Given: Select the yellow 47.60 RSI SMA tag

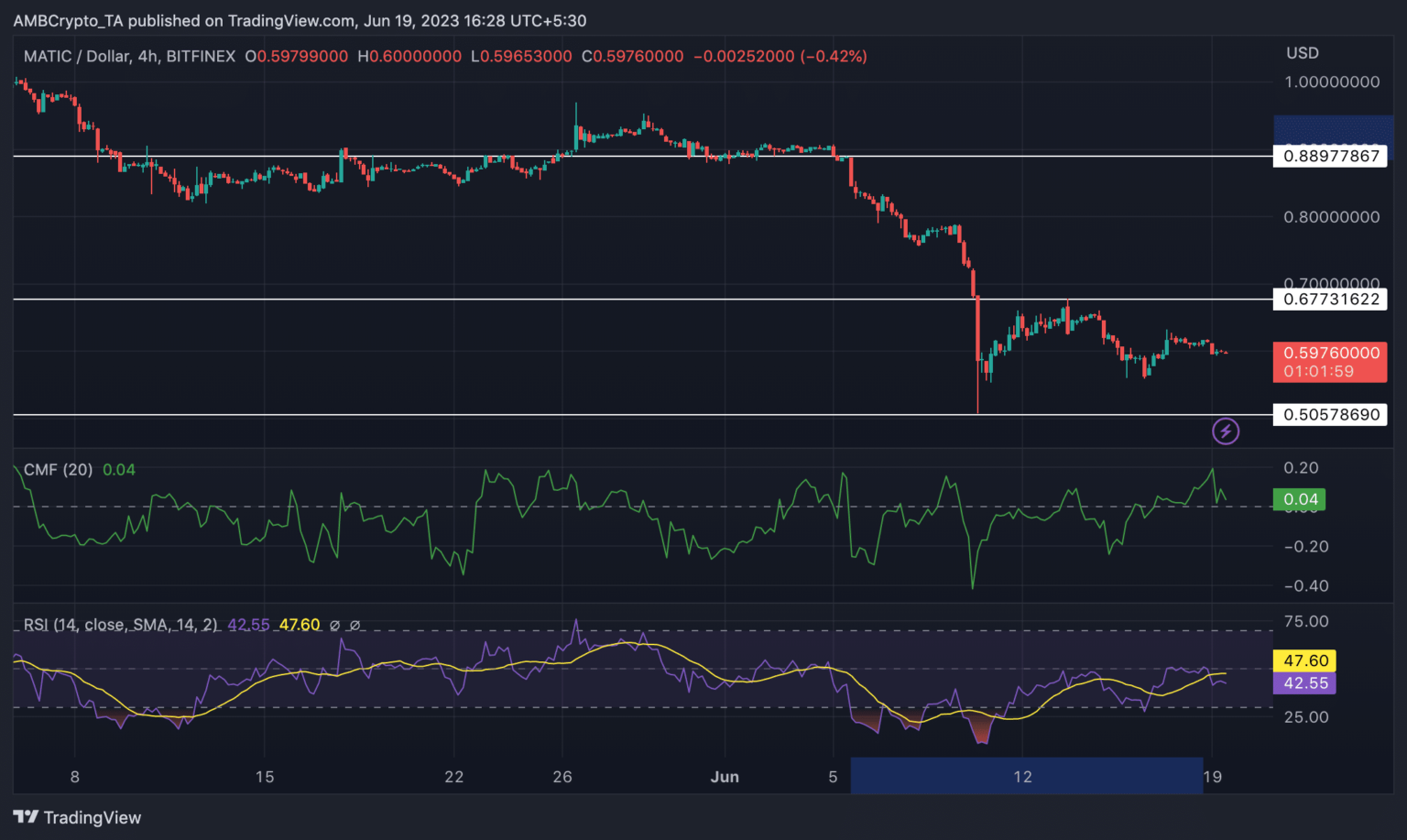Looking at the screenshot, I should click(x=1304, y=660).
